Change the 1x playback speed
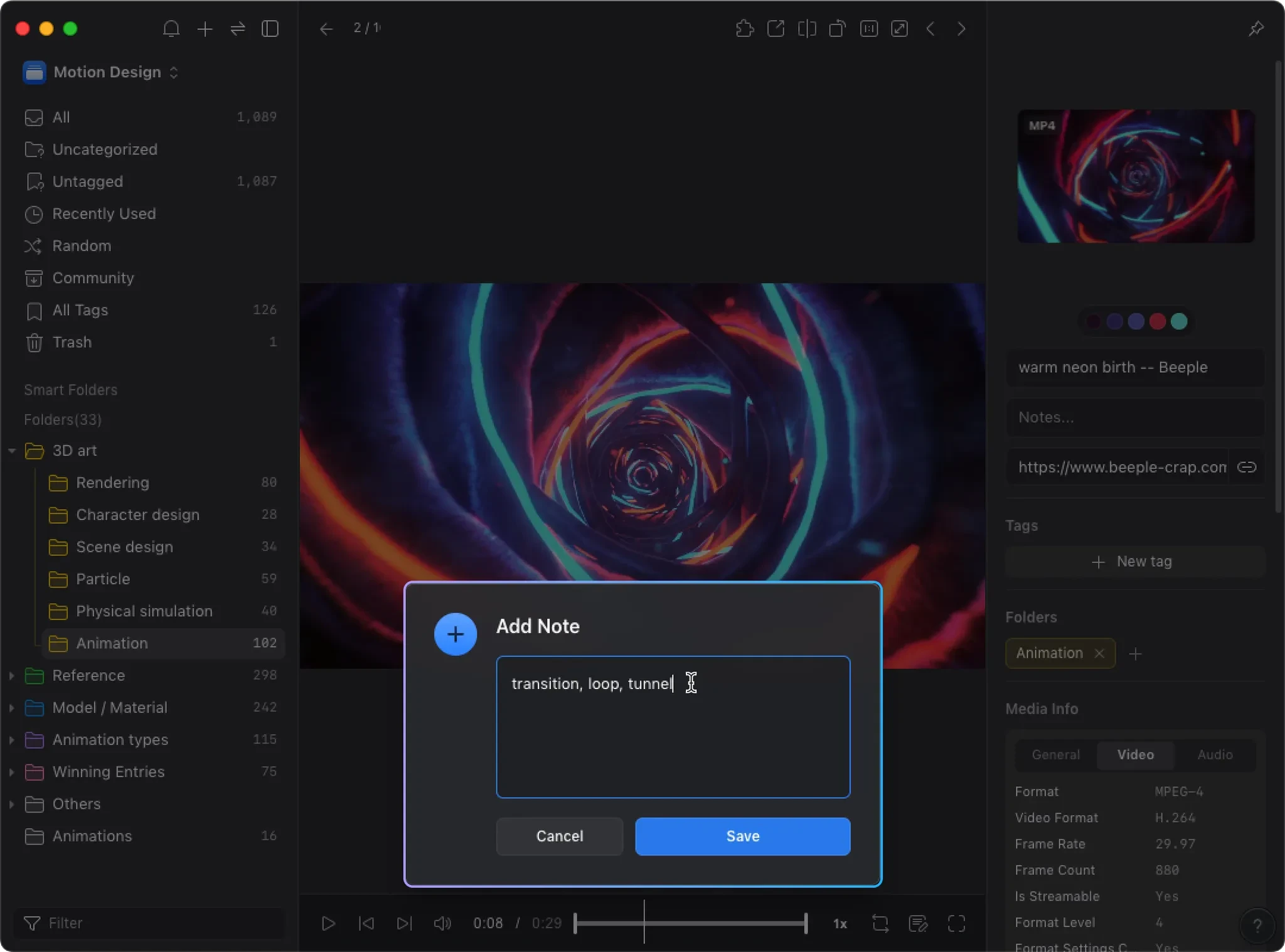The image size is (1285, 952). pos(840,924)
